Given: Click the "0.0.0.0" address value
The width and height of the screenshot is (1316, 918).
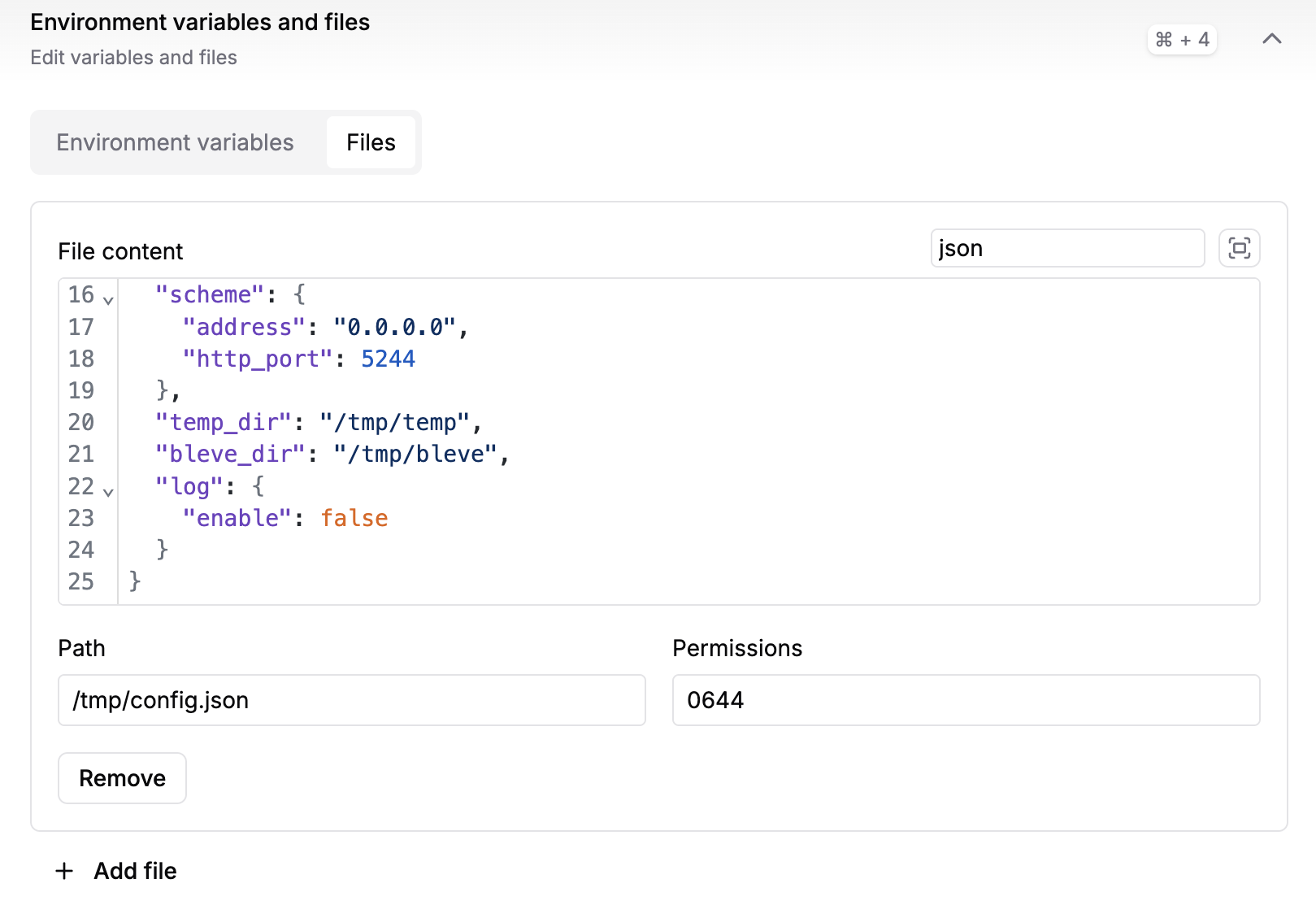Looking at the screenshot, I should (395, 327).
